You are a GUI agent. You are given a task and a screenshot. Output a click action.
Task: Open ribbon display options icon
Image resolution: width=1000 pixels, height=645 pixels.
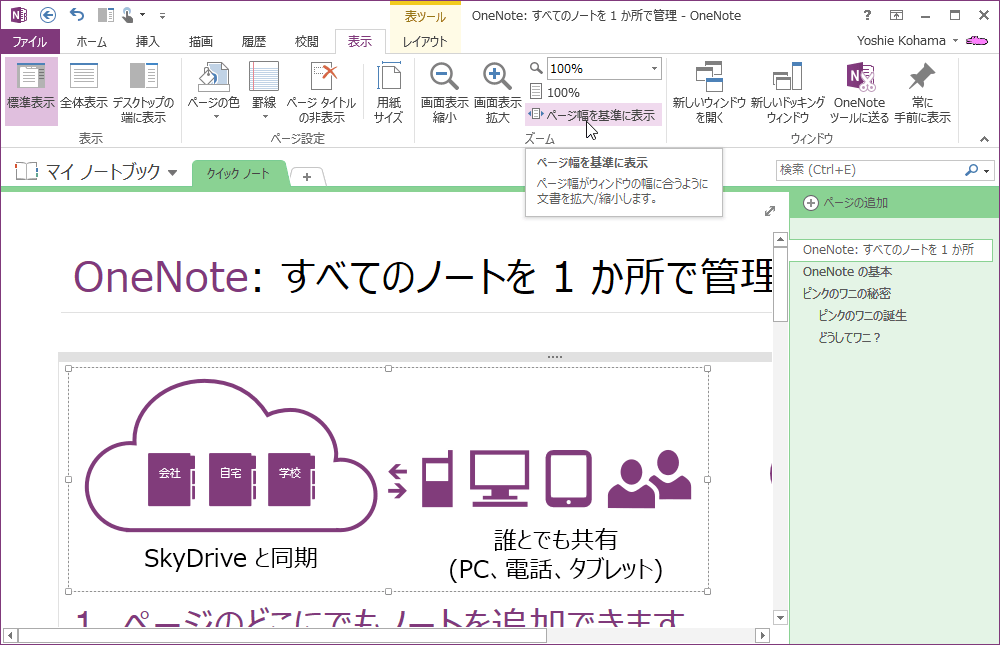[x=897, y=15]
